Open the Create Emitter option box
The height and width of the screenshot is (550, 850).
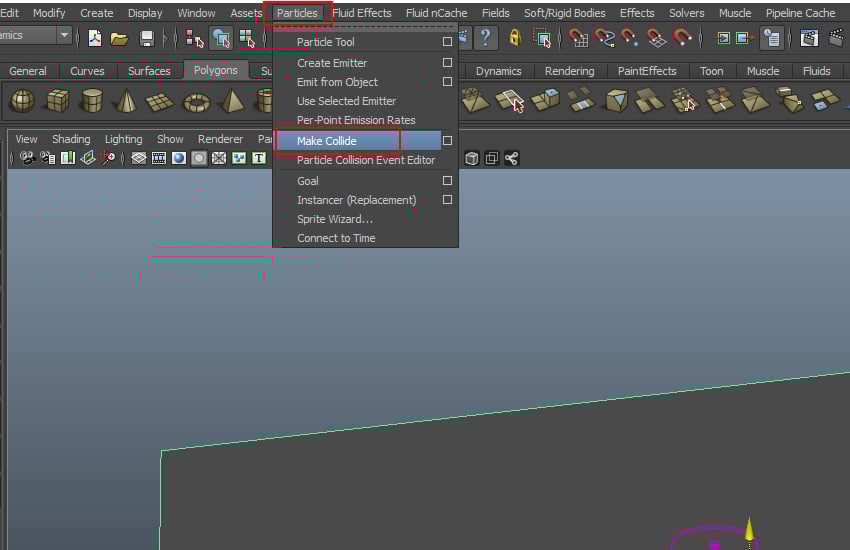pyautogui.click(x=447, y=63)
